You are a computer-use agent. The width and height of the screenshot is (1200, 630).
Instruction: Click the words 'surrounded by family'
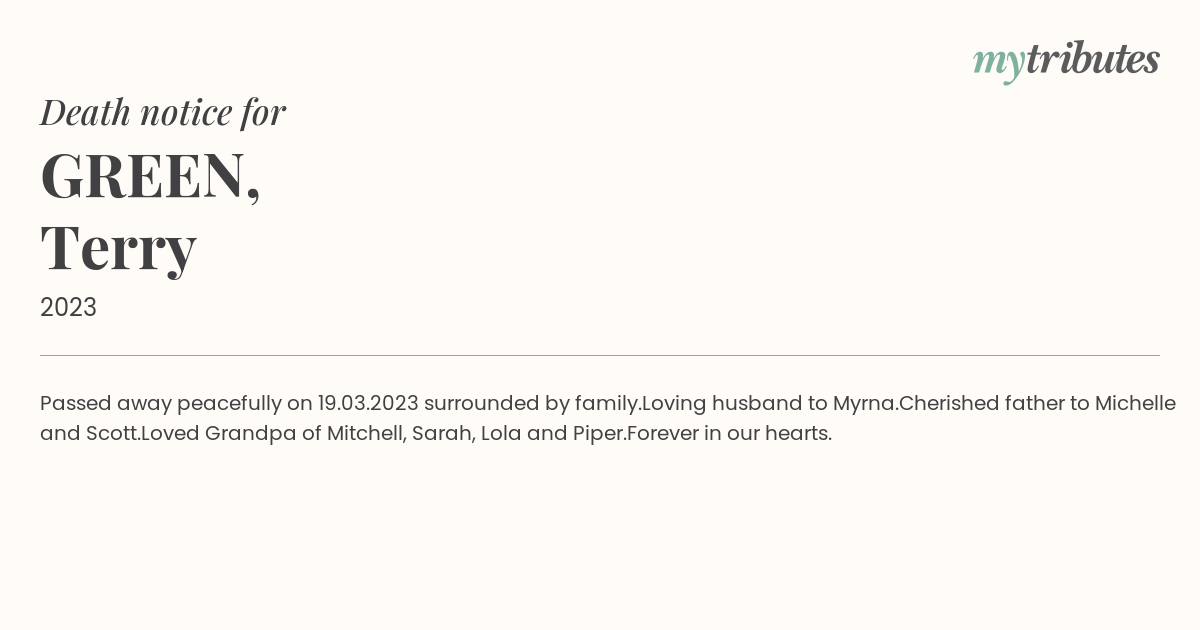[x=531, y=404]
